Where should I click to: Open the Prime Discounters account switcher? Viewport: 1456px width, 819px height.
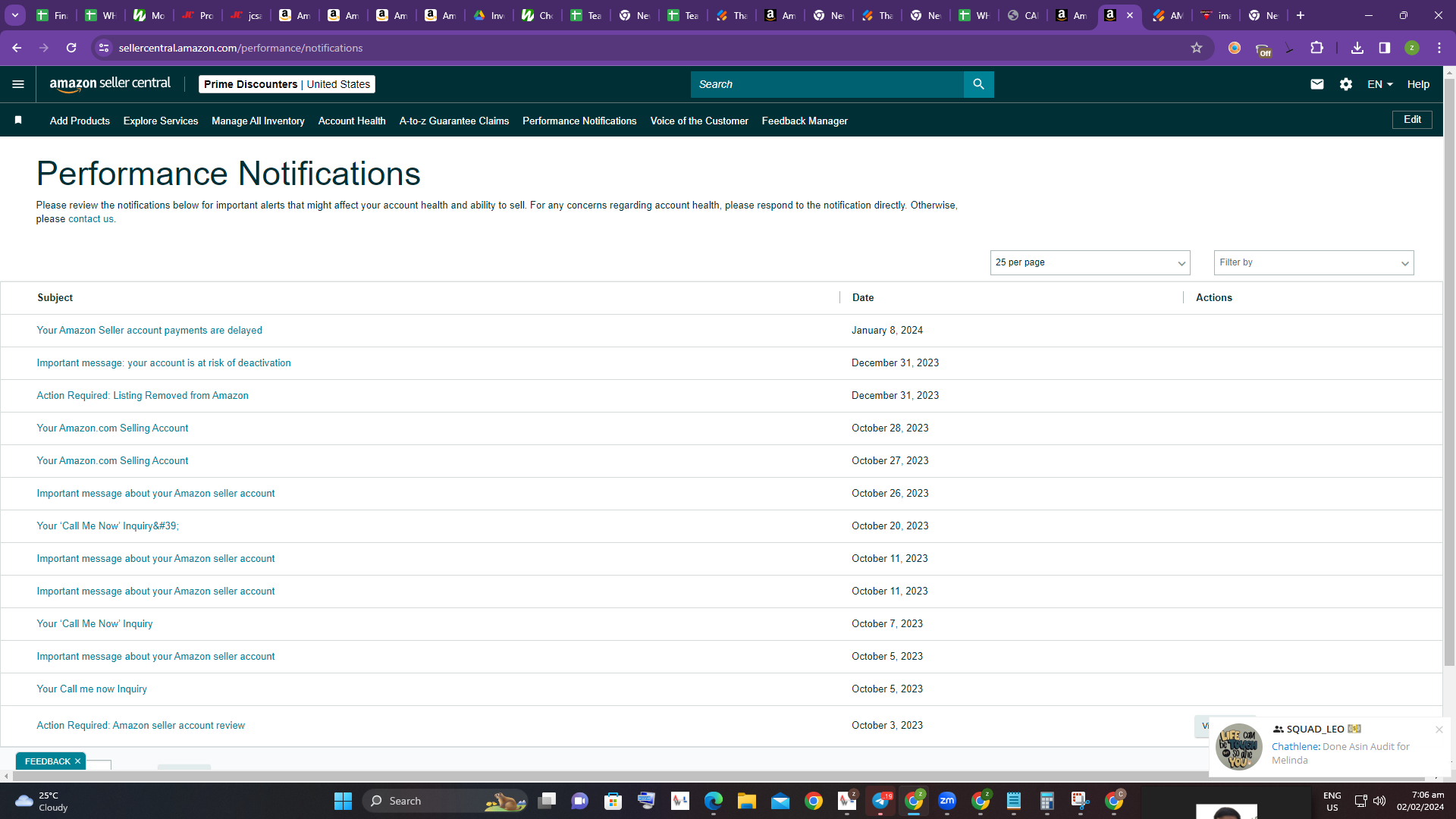coord(287,84)
